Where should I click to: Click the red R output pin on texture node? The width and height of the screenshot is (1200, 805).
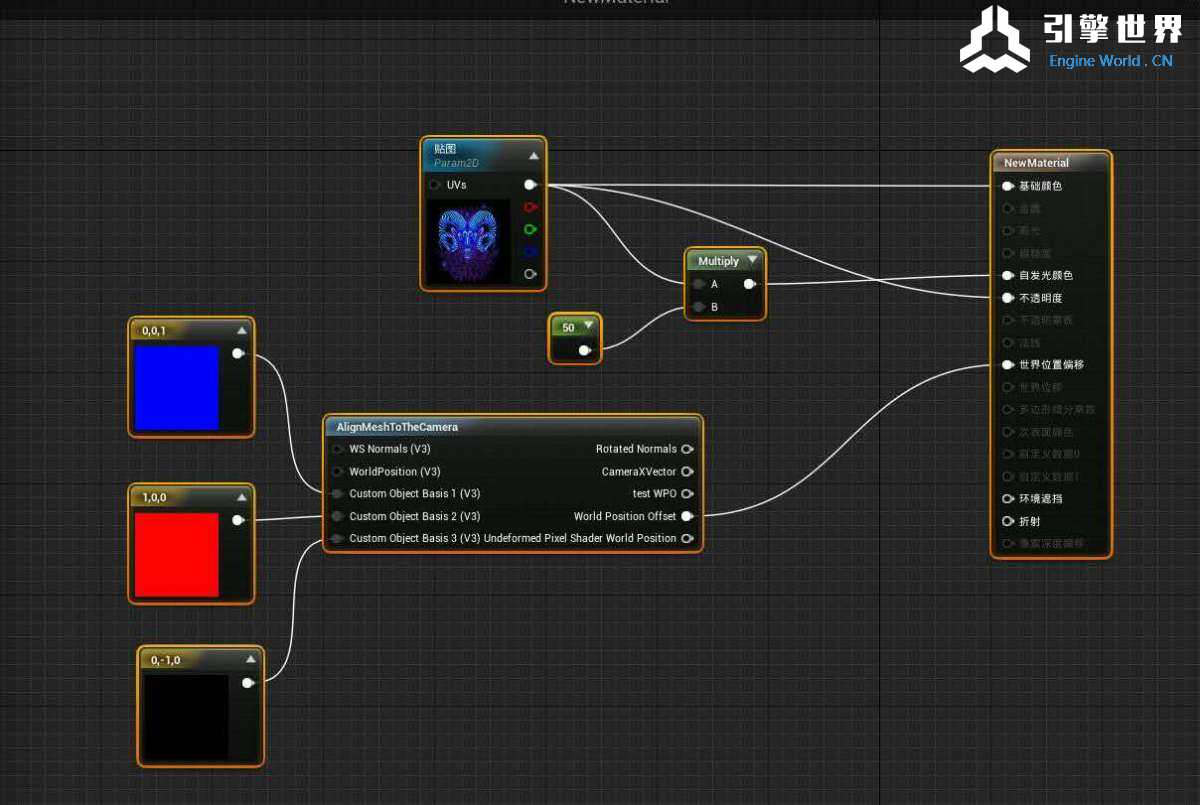pyautogui.click(x=530, y=207)
